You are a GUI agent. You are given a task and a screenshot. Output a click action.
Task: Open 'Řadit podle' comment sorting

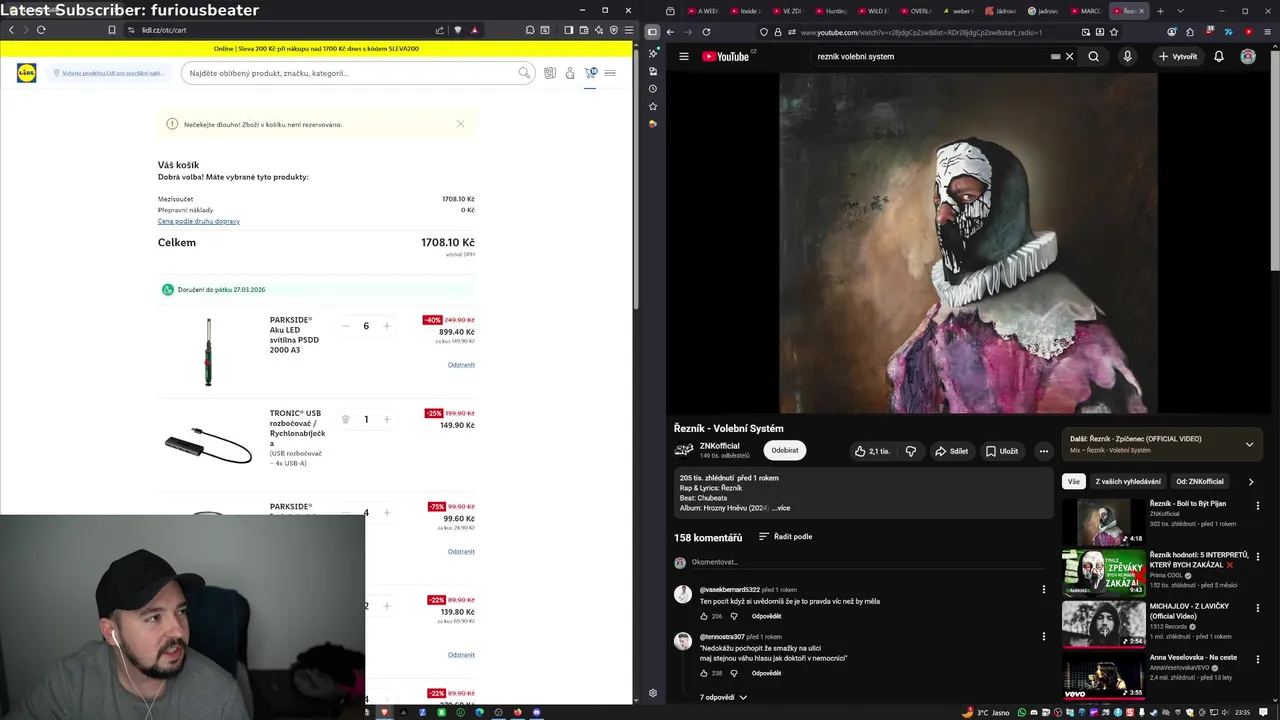785,537
